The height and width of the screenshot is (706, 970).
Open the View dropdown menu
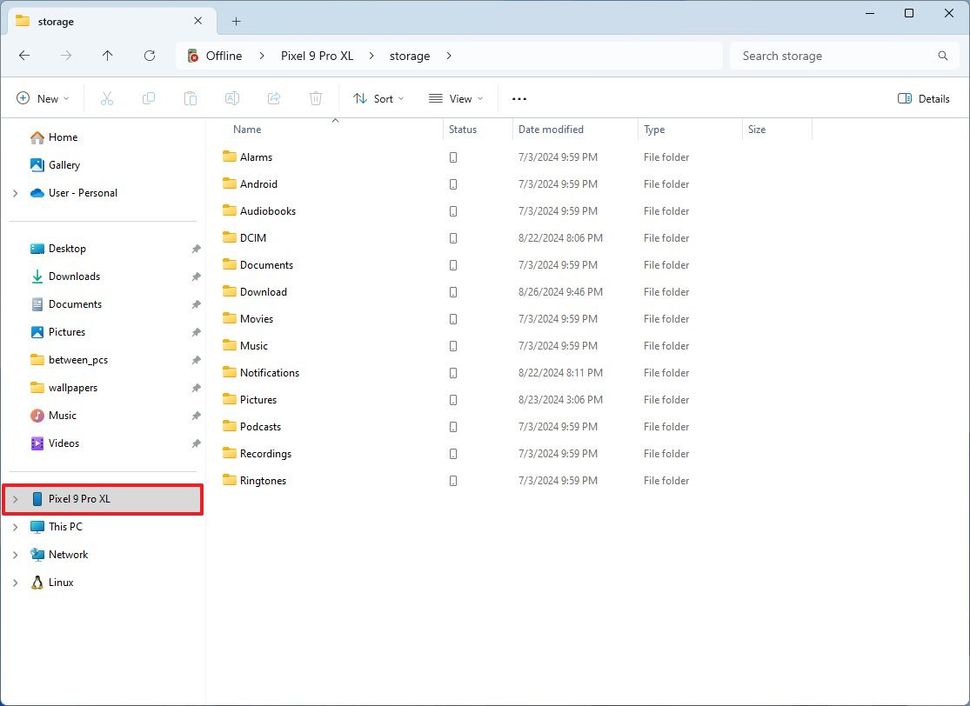pos(456,98)
